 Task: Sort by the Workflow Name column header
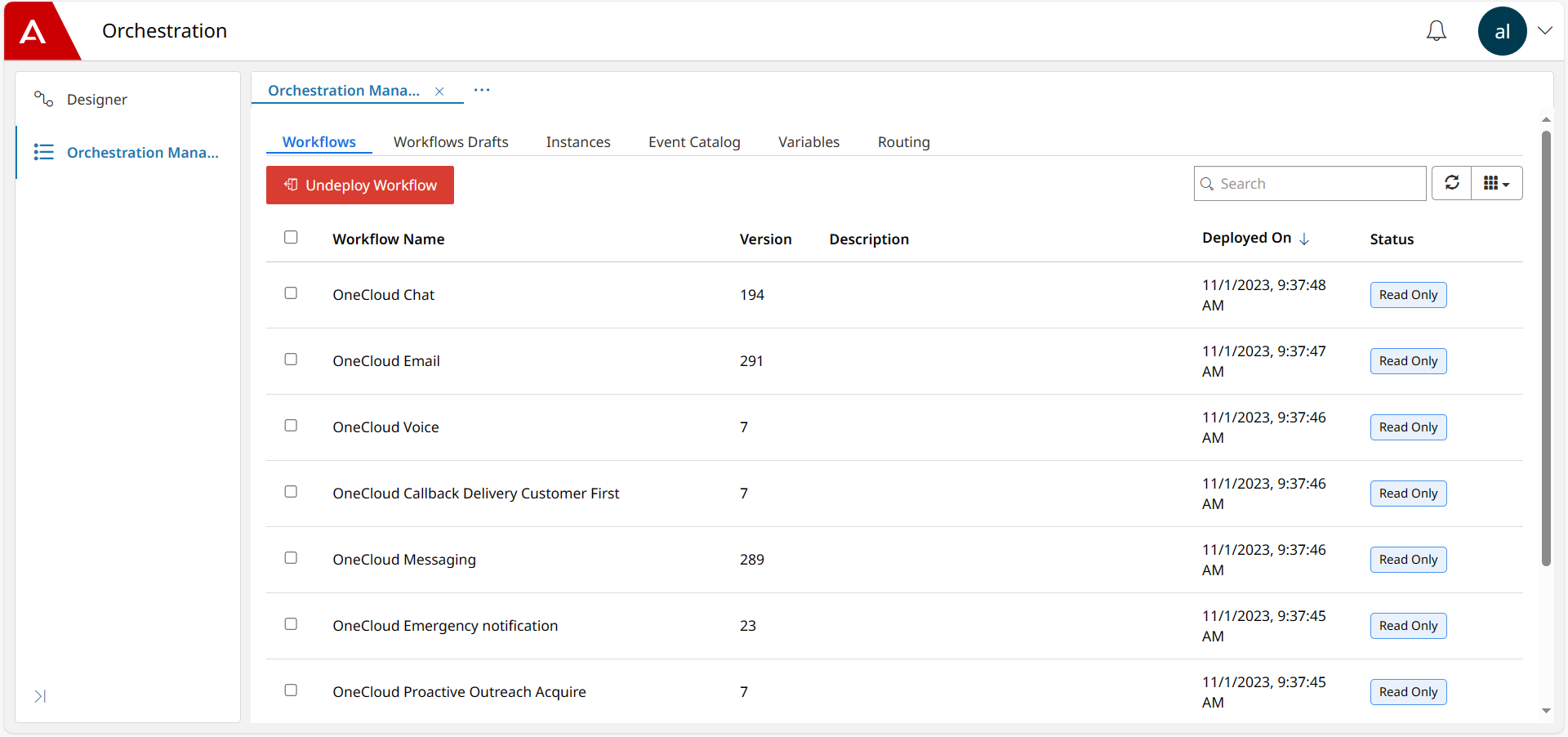(x=389, y=239)
